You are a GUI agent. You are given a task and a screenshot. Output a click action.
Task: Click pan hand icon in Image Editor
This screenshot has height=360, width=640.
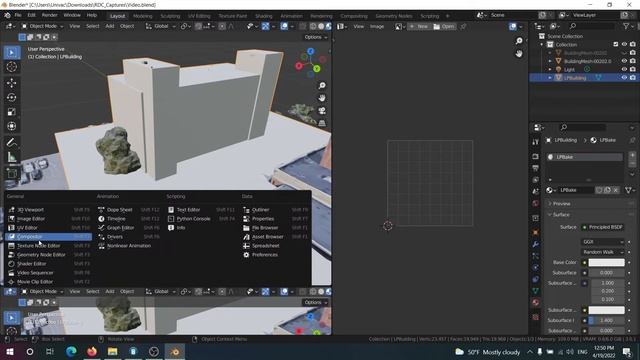(519, 53)
